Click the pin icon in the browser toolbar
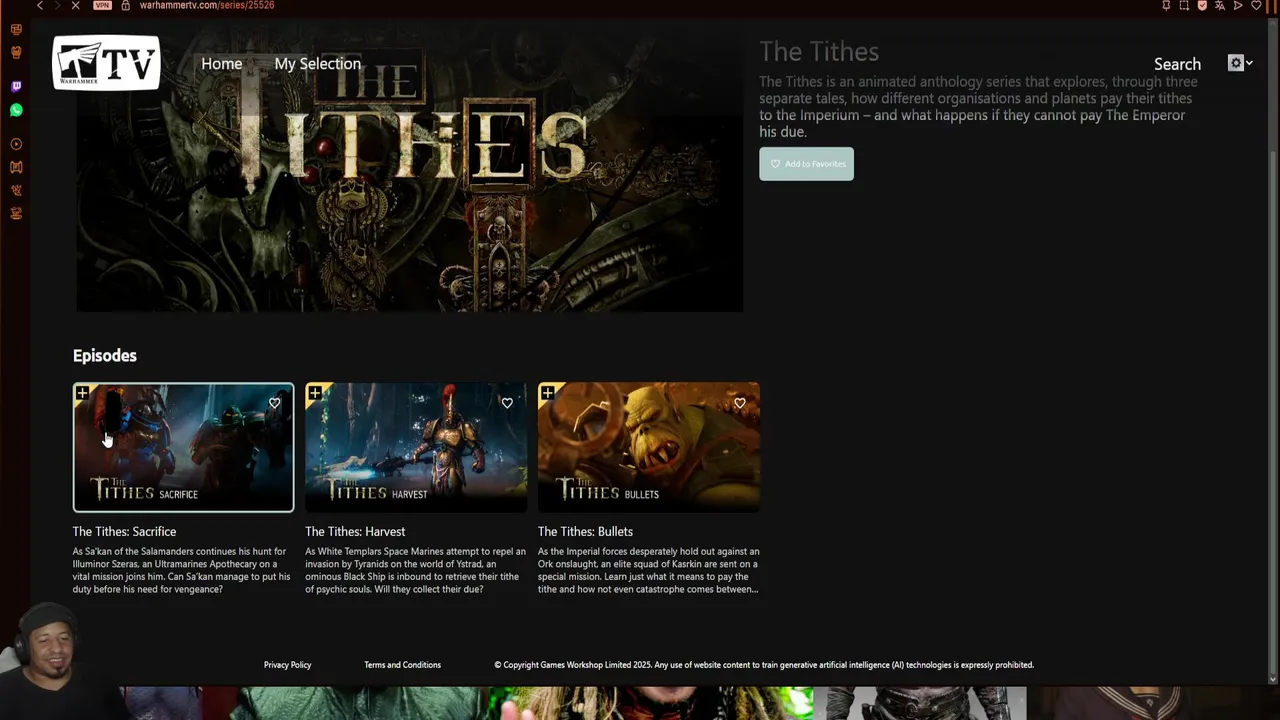The height and width of the screenshot is (720, 1280). pos(1166,5)
